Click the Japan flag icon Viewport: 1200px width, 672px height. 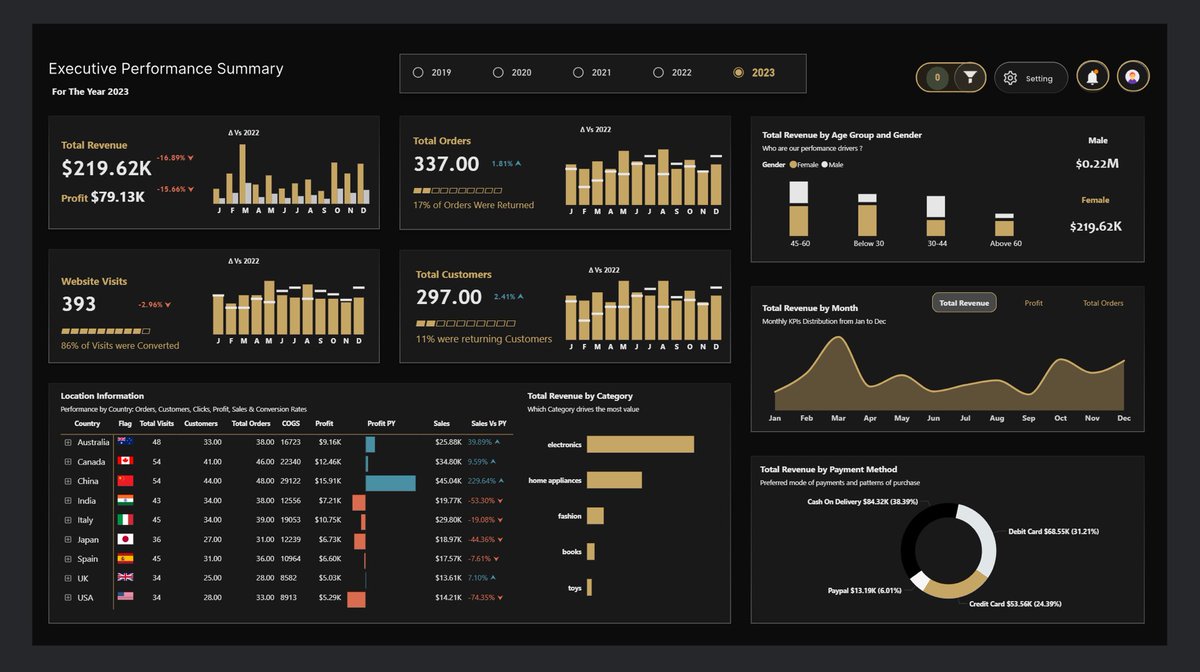click(125, 539)
